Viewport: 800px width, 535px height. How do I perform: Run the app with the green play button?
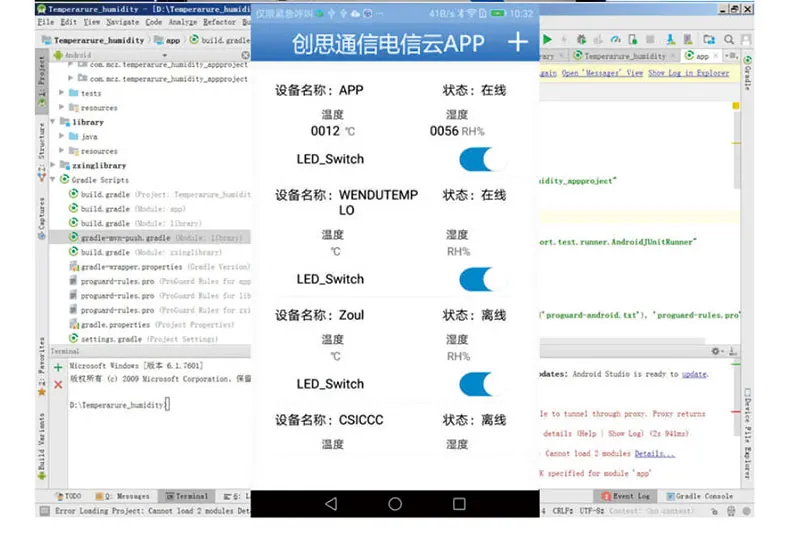pos(547,39)
